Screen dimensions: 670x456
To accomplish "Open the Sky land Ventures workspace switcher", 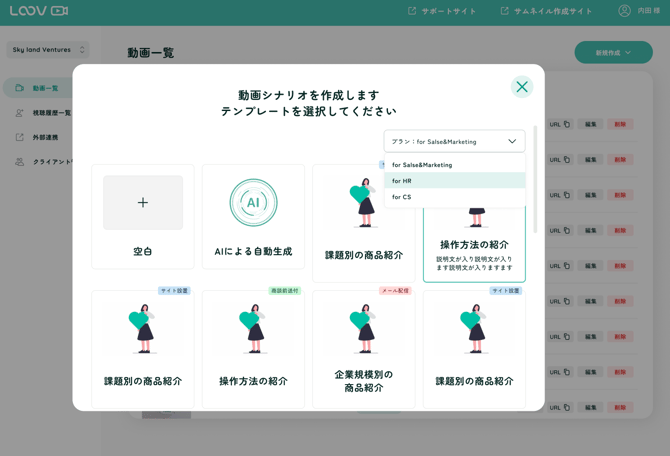I will coord(48,50).
